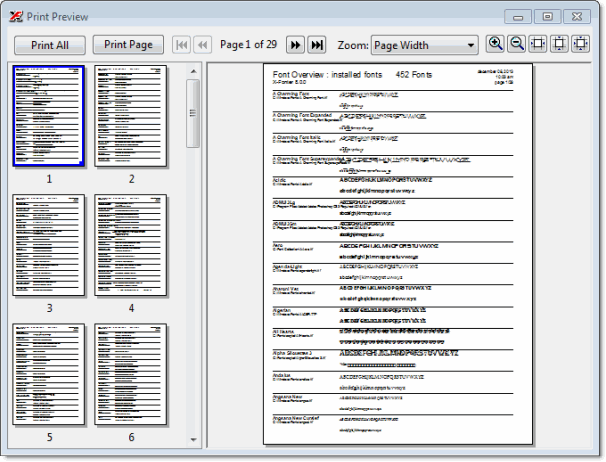Select page 6 thumbnail
This screenshot has width=606, height=462.
131,374
